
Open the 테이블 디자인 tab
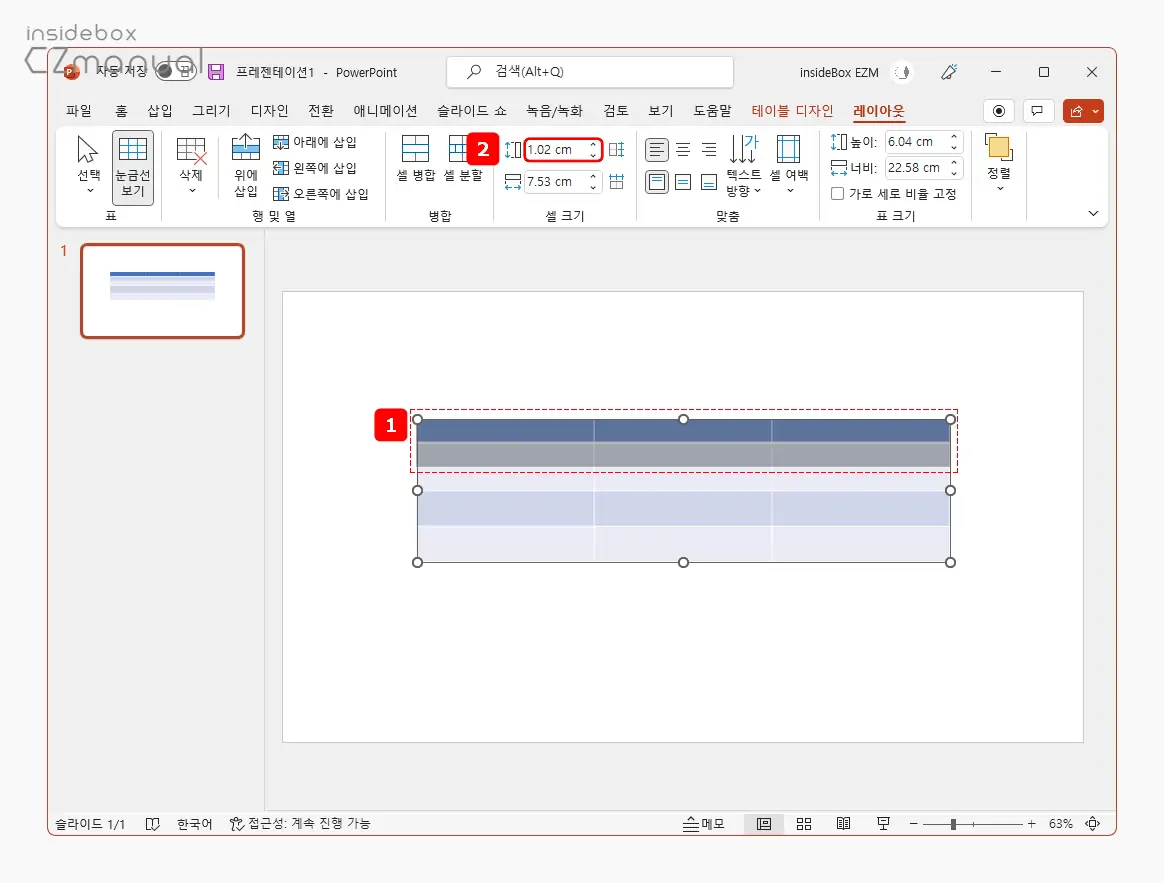tap(792, 111)
